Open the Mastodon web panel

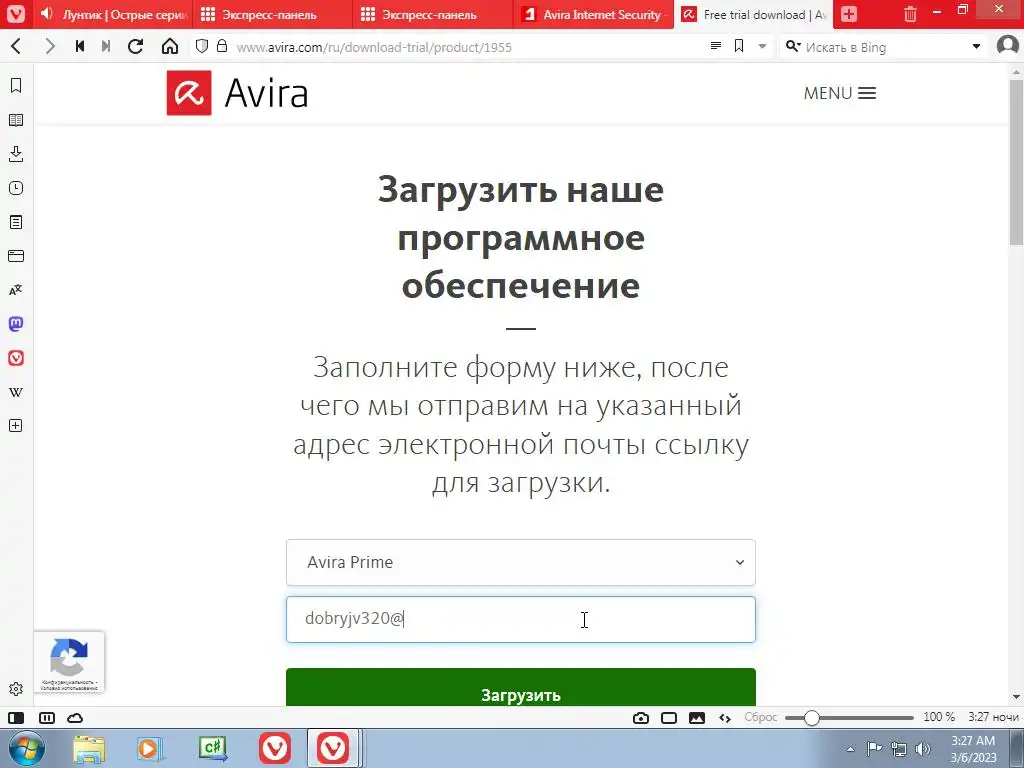coord(16,324)
